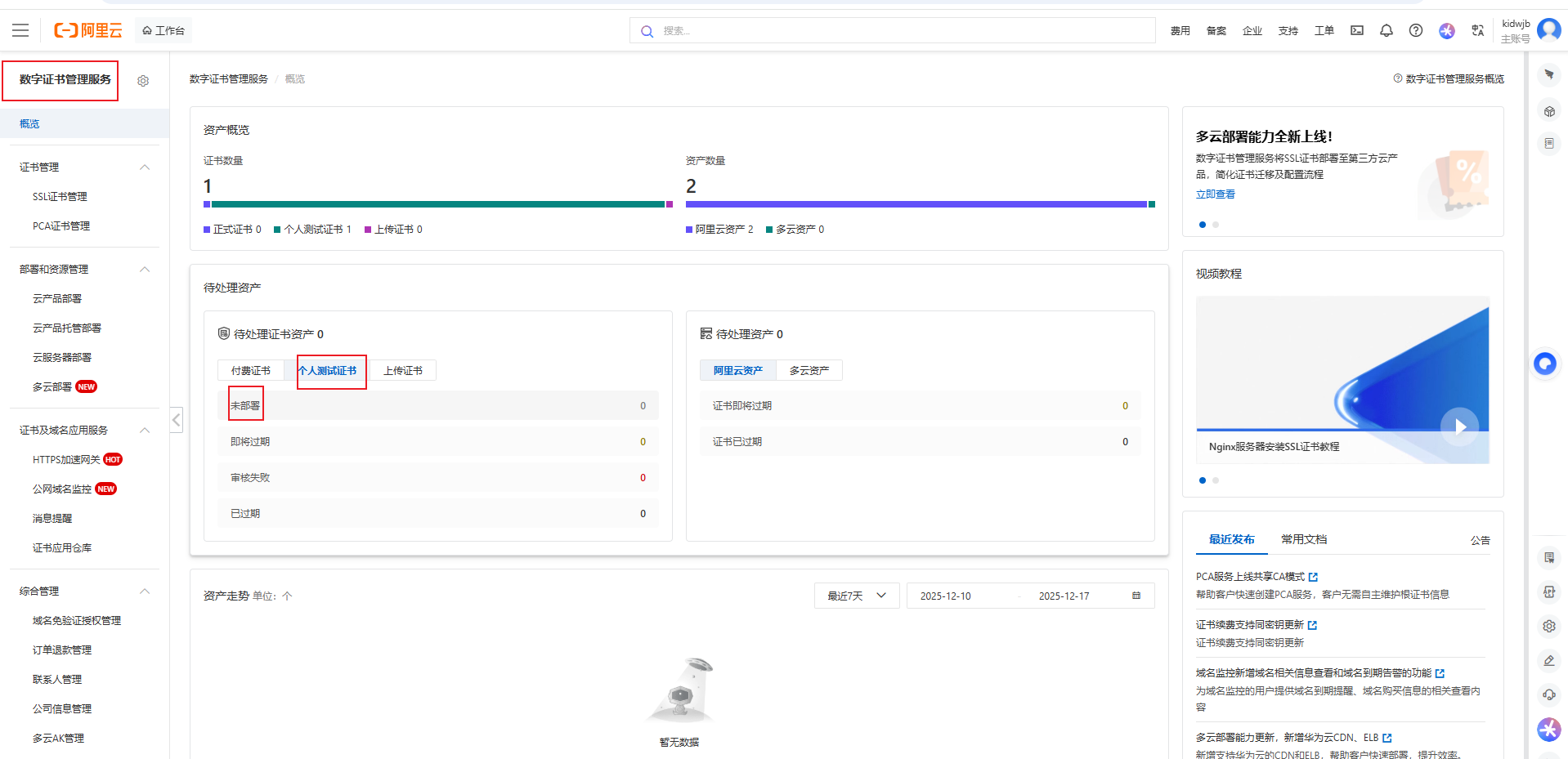Open the right toolbar gear settings icon
Image resolution: width=1568 pixels, height=759 pixels.
pyautogui.click(x=1549, y=627)
